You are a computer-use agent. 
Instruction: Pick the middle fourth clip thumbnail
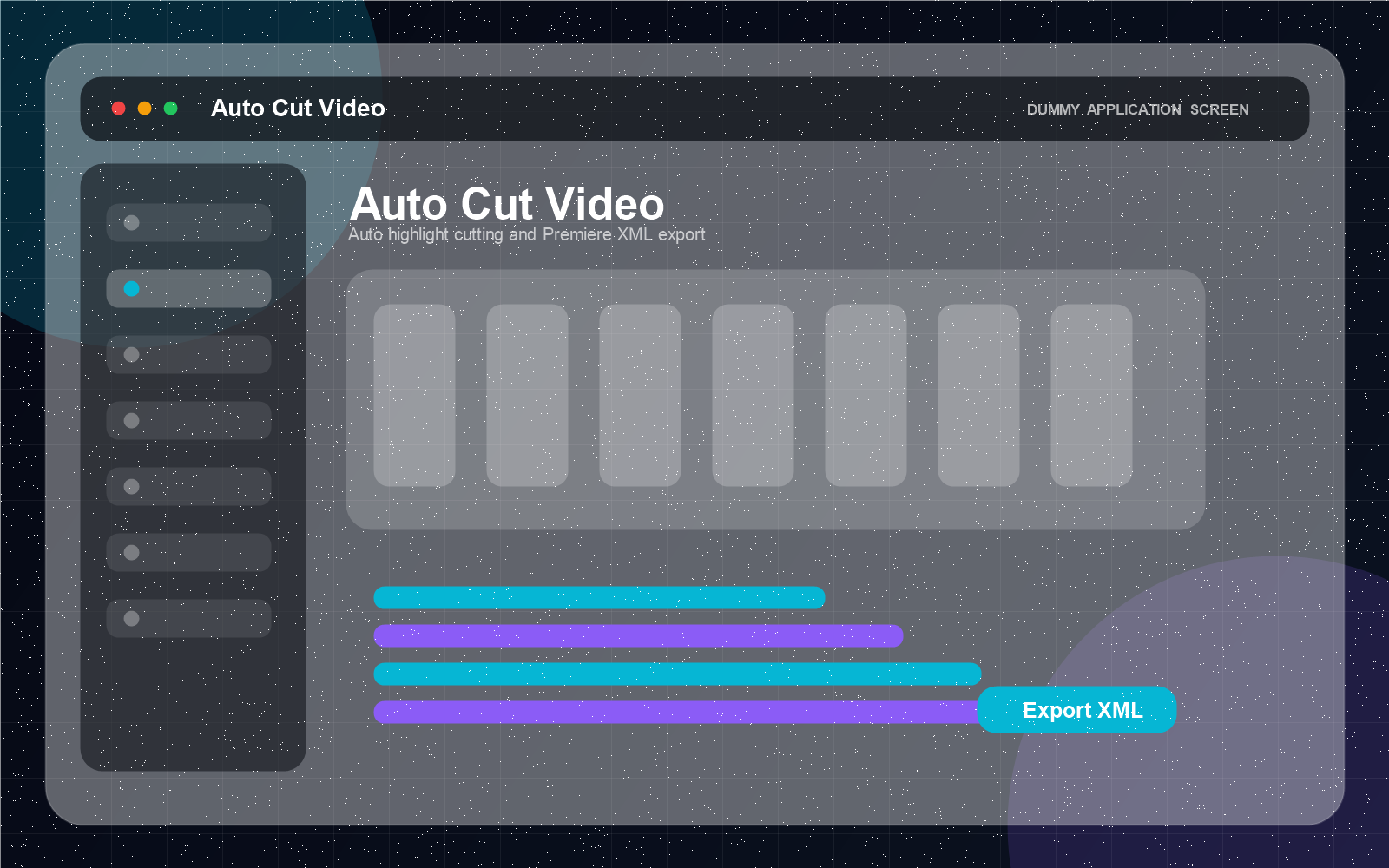753,395
